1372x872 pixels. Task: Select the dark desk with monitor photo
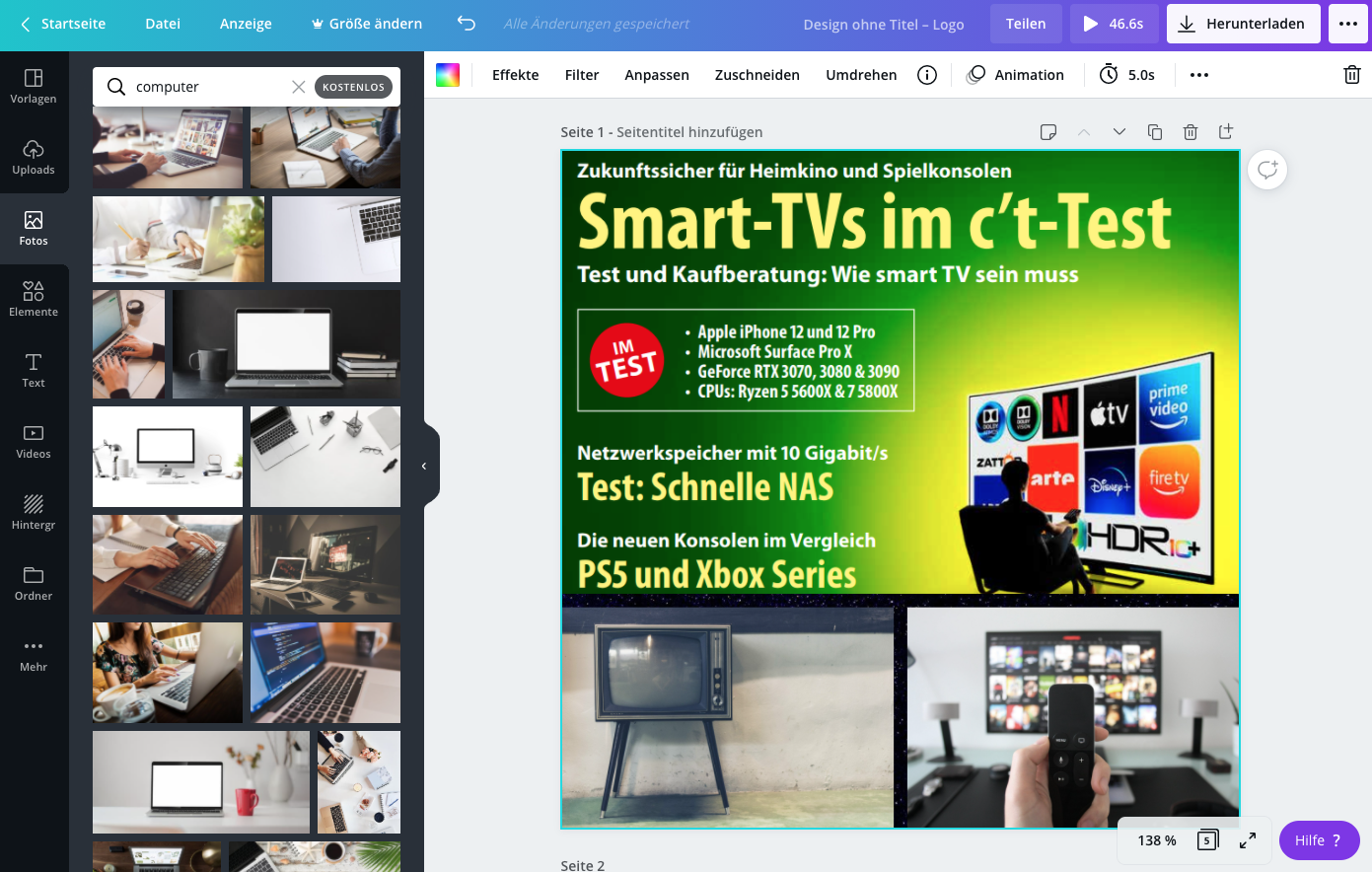point(325,564)
